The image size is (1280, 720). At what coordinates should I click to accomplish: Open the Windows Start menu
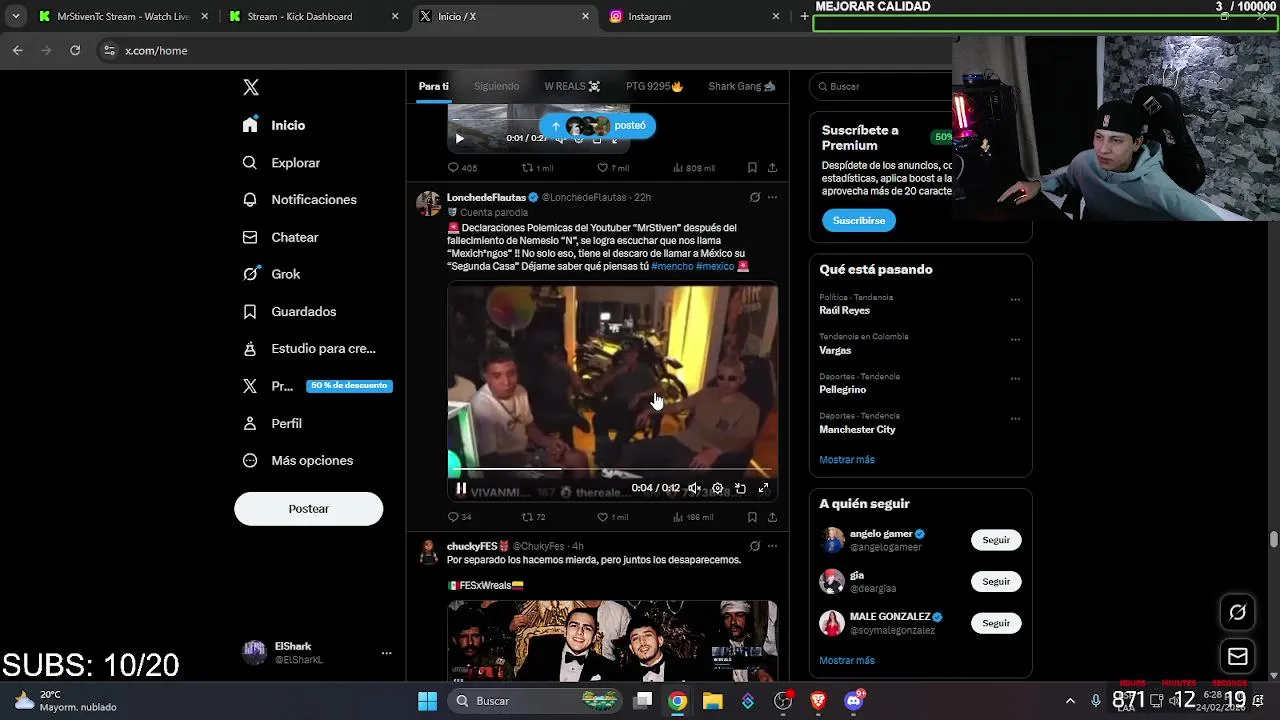(427, 701)
